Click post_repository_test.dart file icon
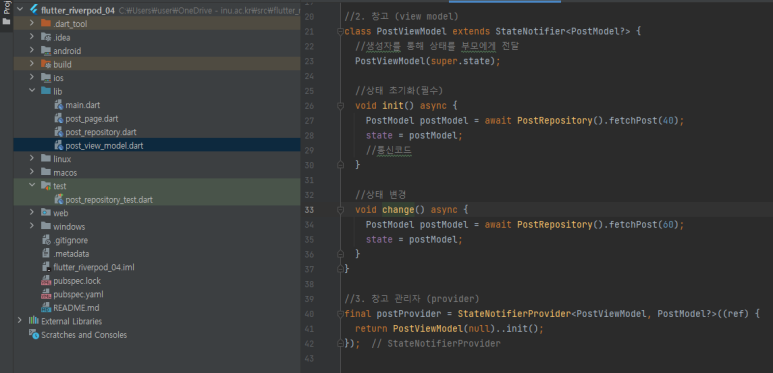This screenshot has height=373, width=773. point(58,200)
